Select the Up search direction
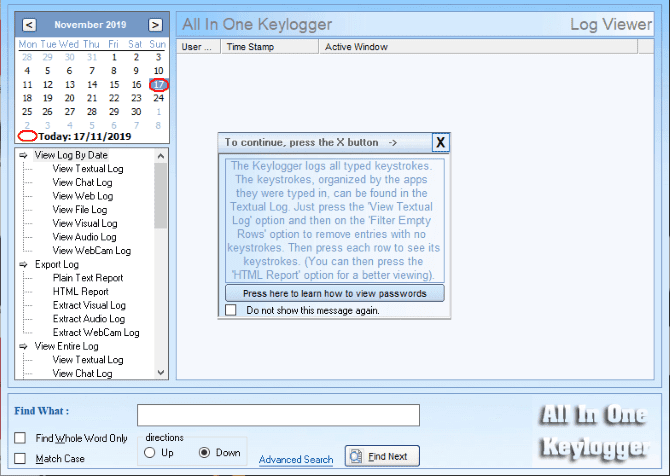 tap(150, 452)
